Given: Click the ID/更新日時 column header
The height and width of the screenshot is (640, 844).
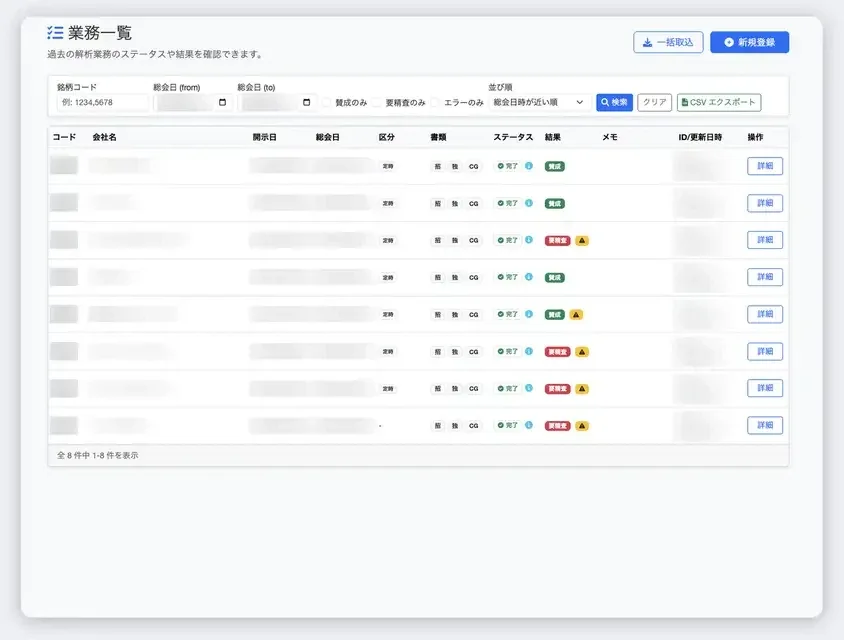Looking at the screenshot, I should pyautogui.click(x=700, y=137).
